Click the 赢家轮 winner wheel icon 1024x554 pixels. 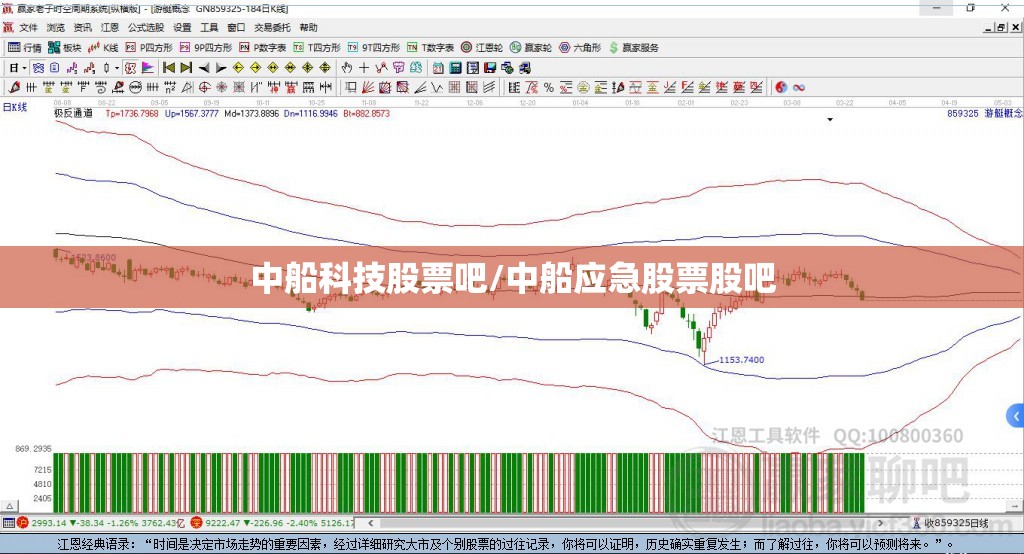530,48
